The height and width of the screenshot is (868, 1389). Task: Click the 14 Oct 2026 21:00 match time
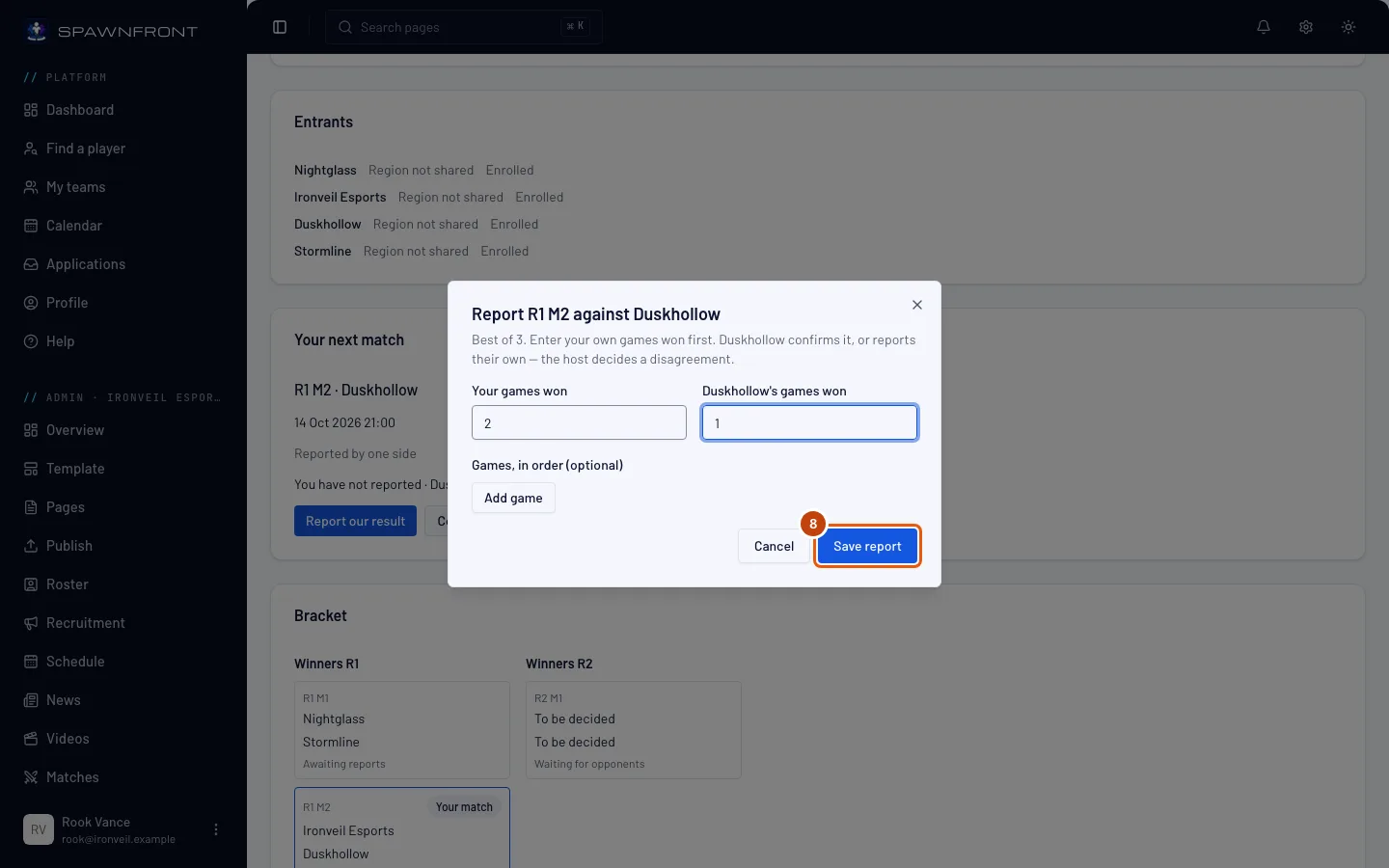click(x=344, y=422)
